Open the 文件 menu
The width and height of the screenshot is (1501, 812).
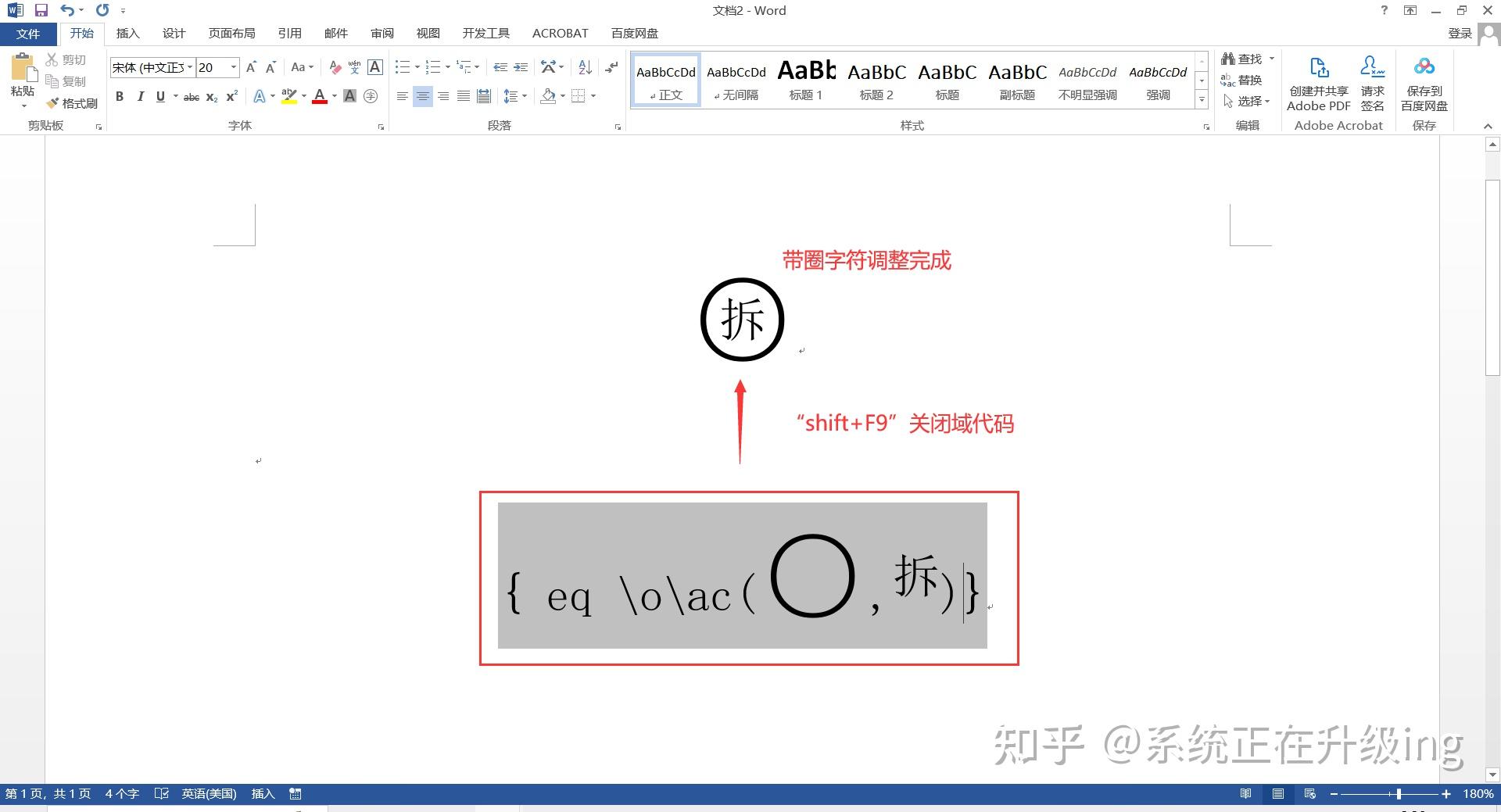[x=27, y=34]
